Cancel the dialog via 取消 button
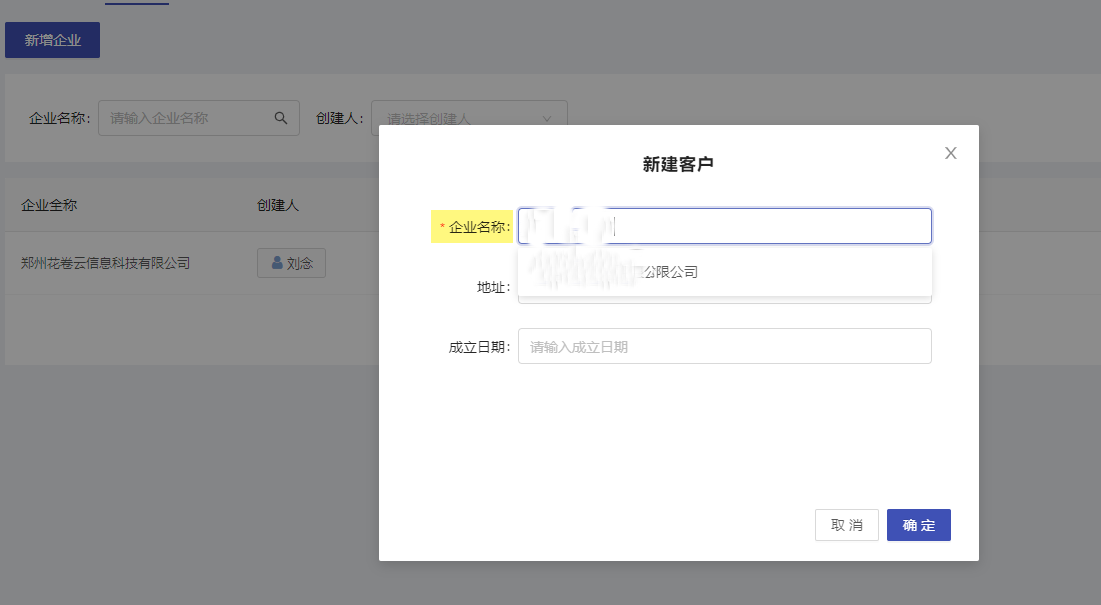Viewport: 1101px width, 605px height. [847, 525]
